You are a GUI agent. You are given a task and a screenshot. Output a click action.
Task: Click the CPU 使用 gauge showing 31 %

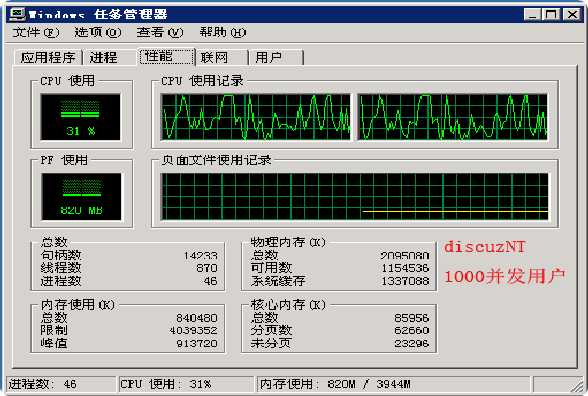[x=81, y=117]
